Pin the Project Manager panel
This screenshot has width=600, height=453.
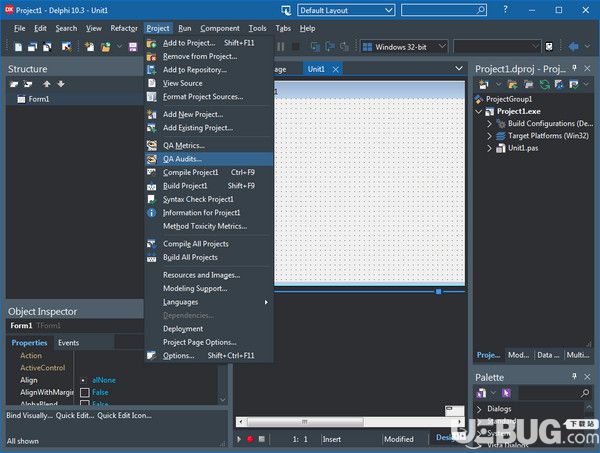pyautogui.click(x=574, y=68)
